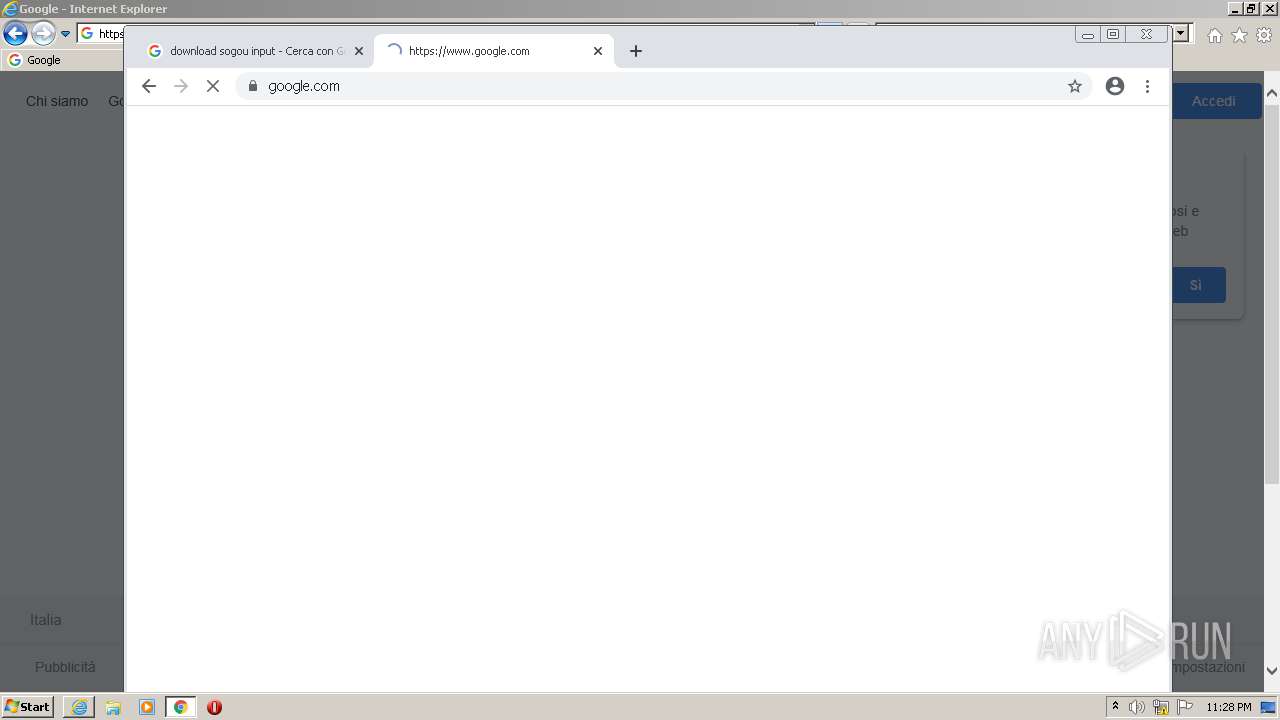
Task: Open the 'Chi siamo' link
Action: (x=57, y=101)
